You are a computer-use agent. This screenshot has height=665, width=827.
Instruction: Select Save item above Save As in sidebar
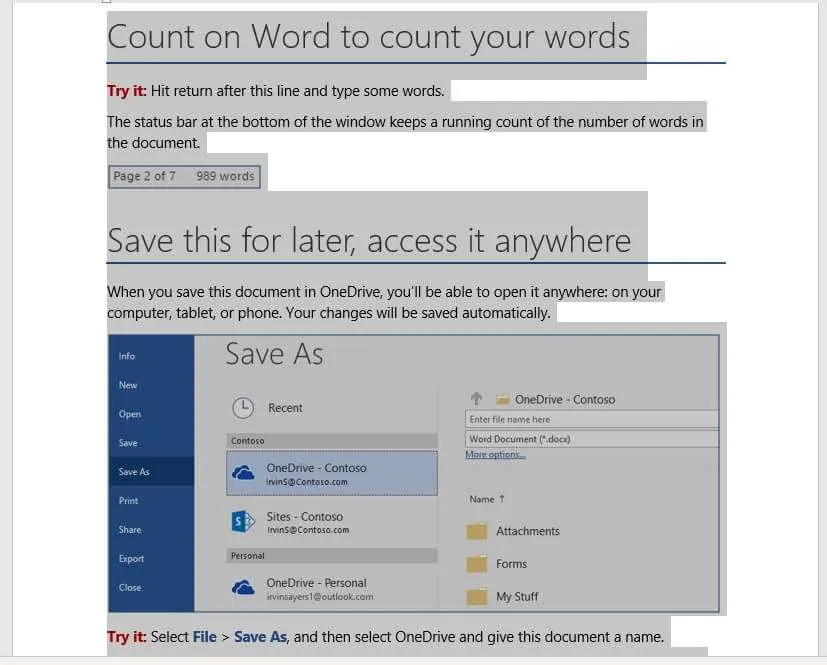click(x=128, y=442)
